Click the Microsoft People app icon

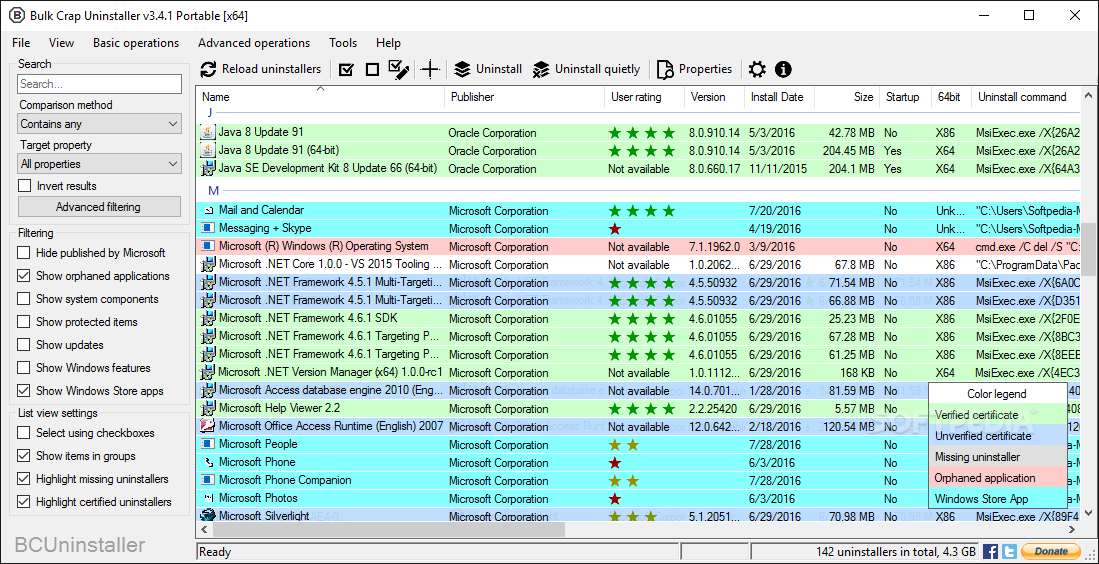coord(207,444)
